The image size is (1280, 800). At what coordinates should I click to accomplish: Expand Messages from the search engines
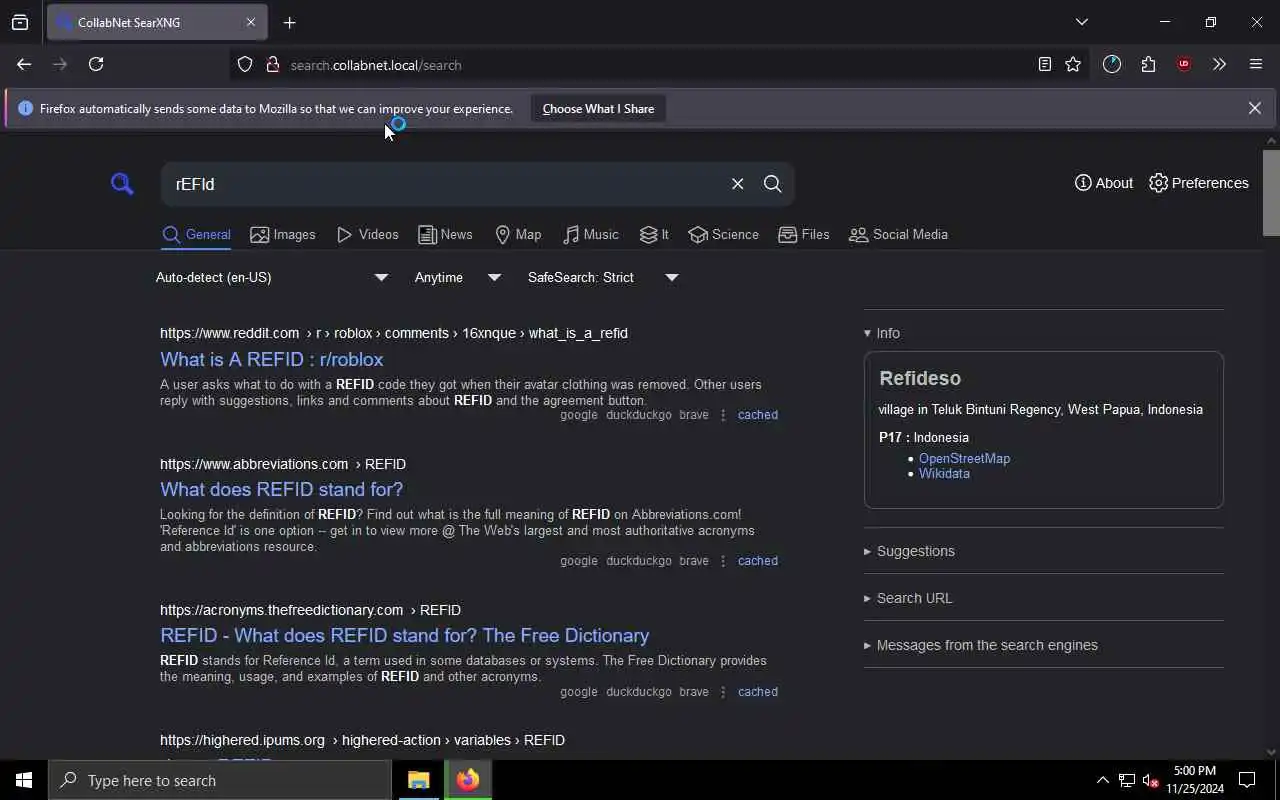[980, 645]
